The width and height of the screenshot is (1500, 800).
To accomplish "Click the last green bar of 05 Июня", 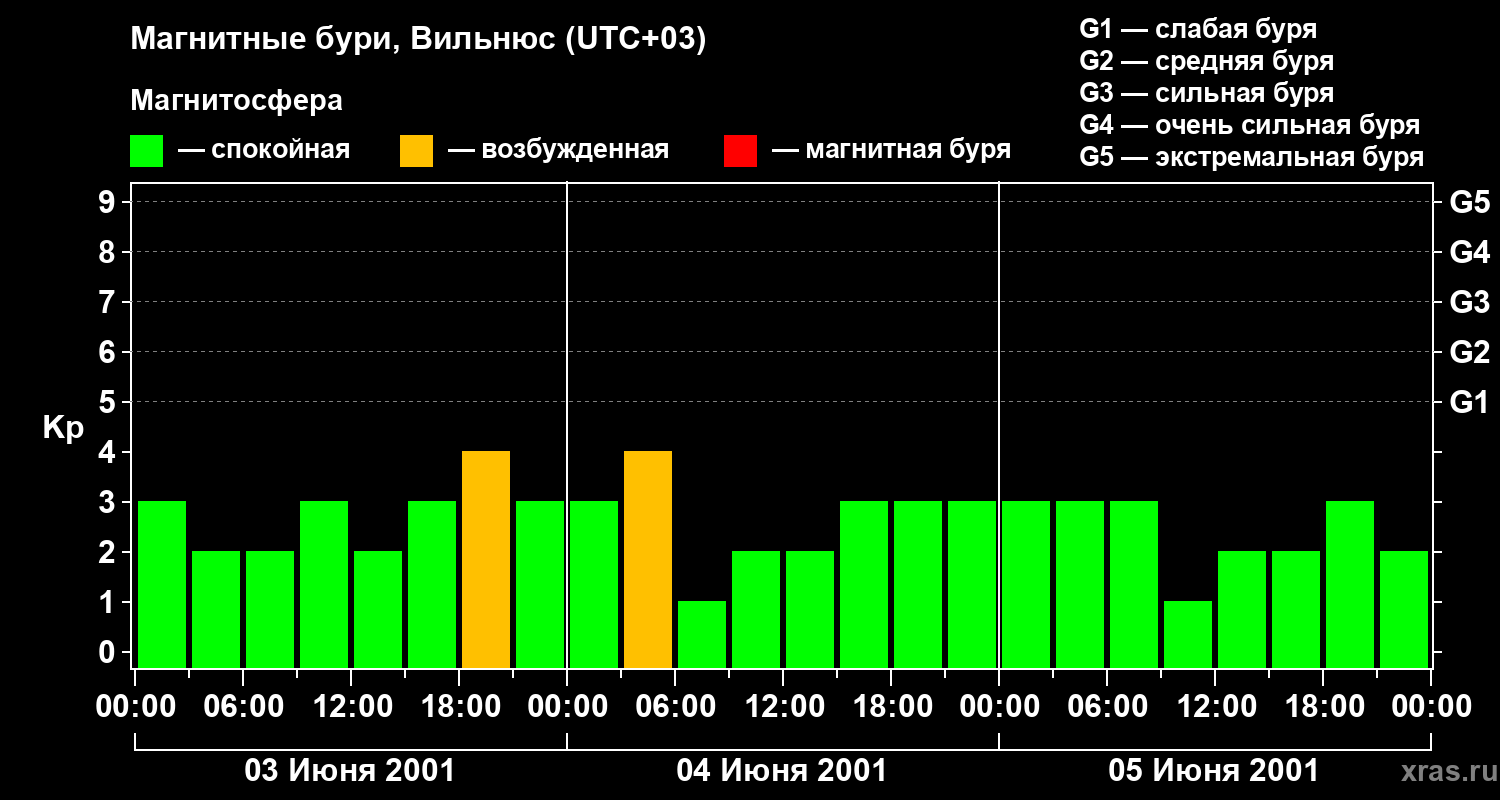I will click(1404, 609).
